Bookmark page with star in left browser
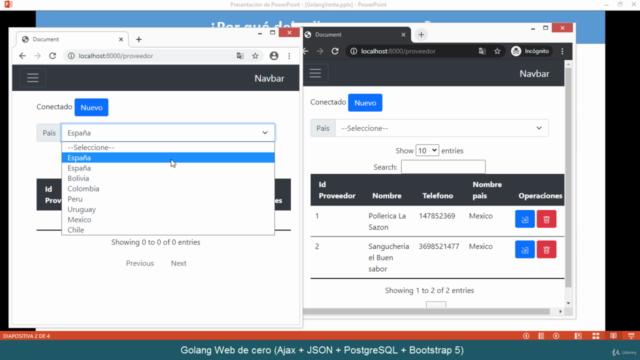 coord(255,56)
